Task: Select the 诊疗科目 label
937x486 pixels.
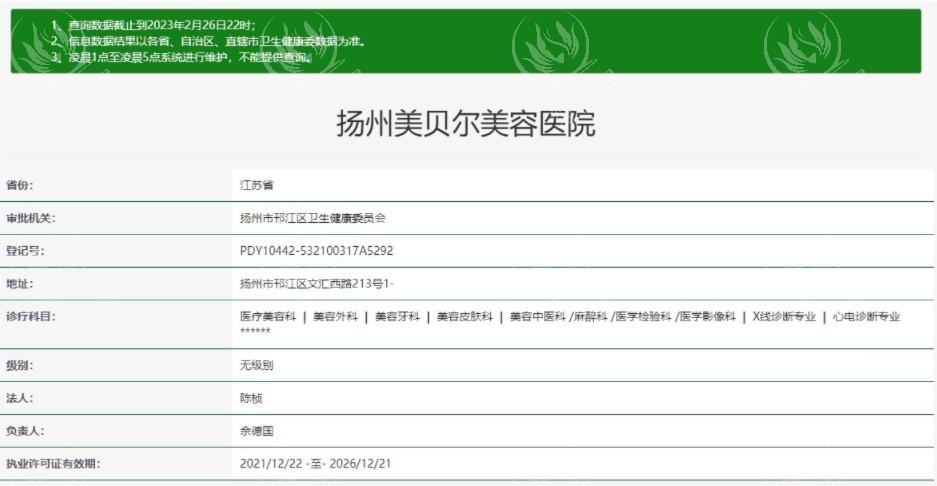Action: pos(30,317)
